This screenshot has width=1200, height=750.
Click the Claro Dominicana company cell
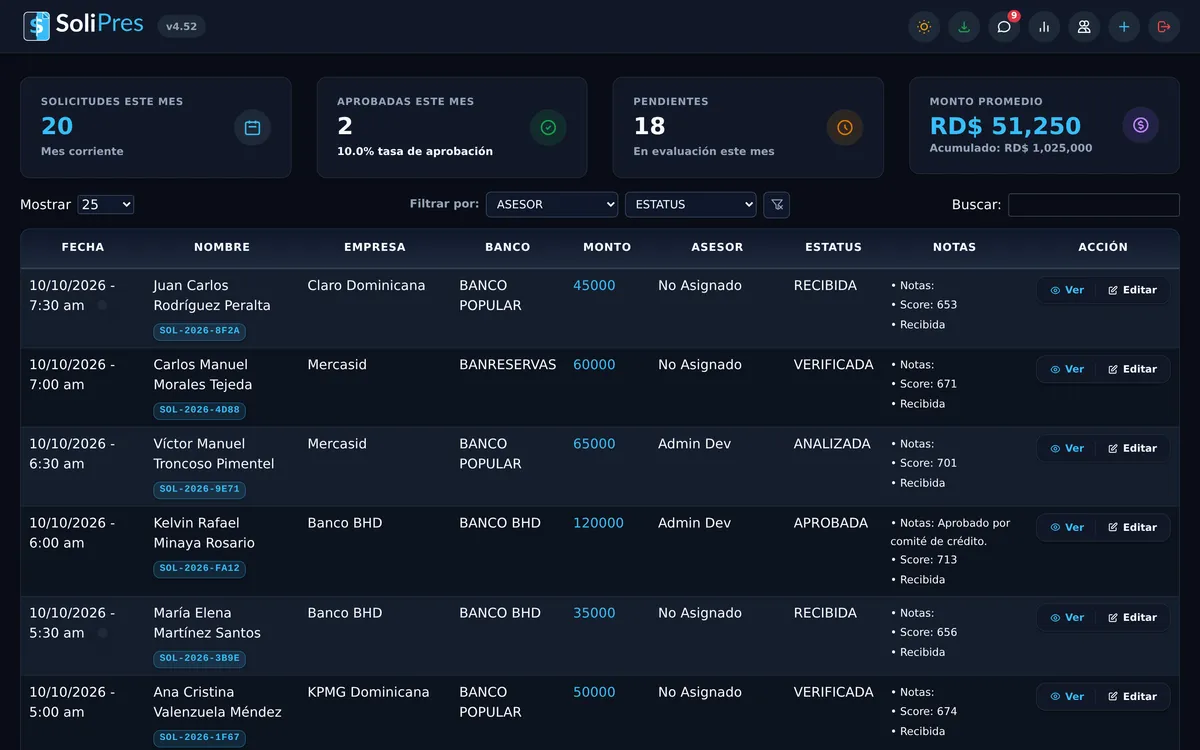(366, 286)
